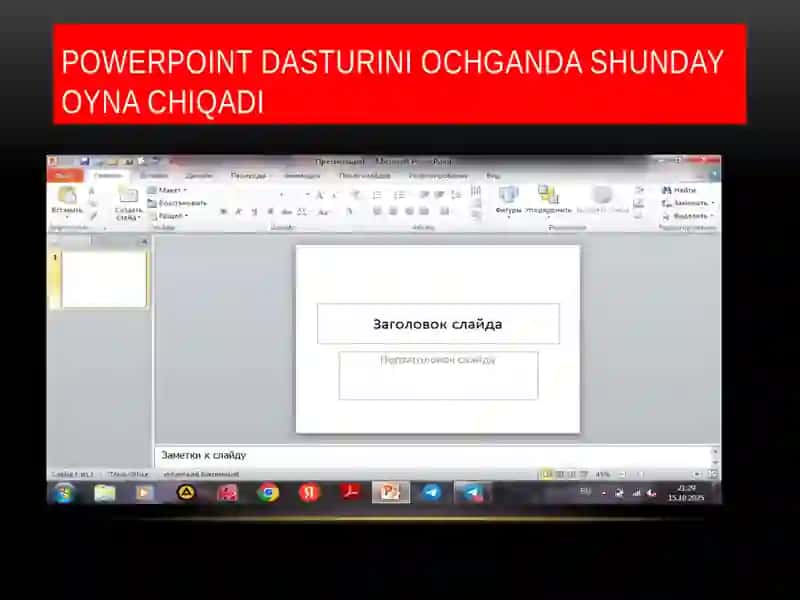Click the Fit slide to window icon
This screenshot has width=800, height=600.
tap(712, 474)
